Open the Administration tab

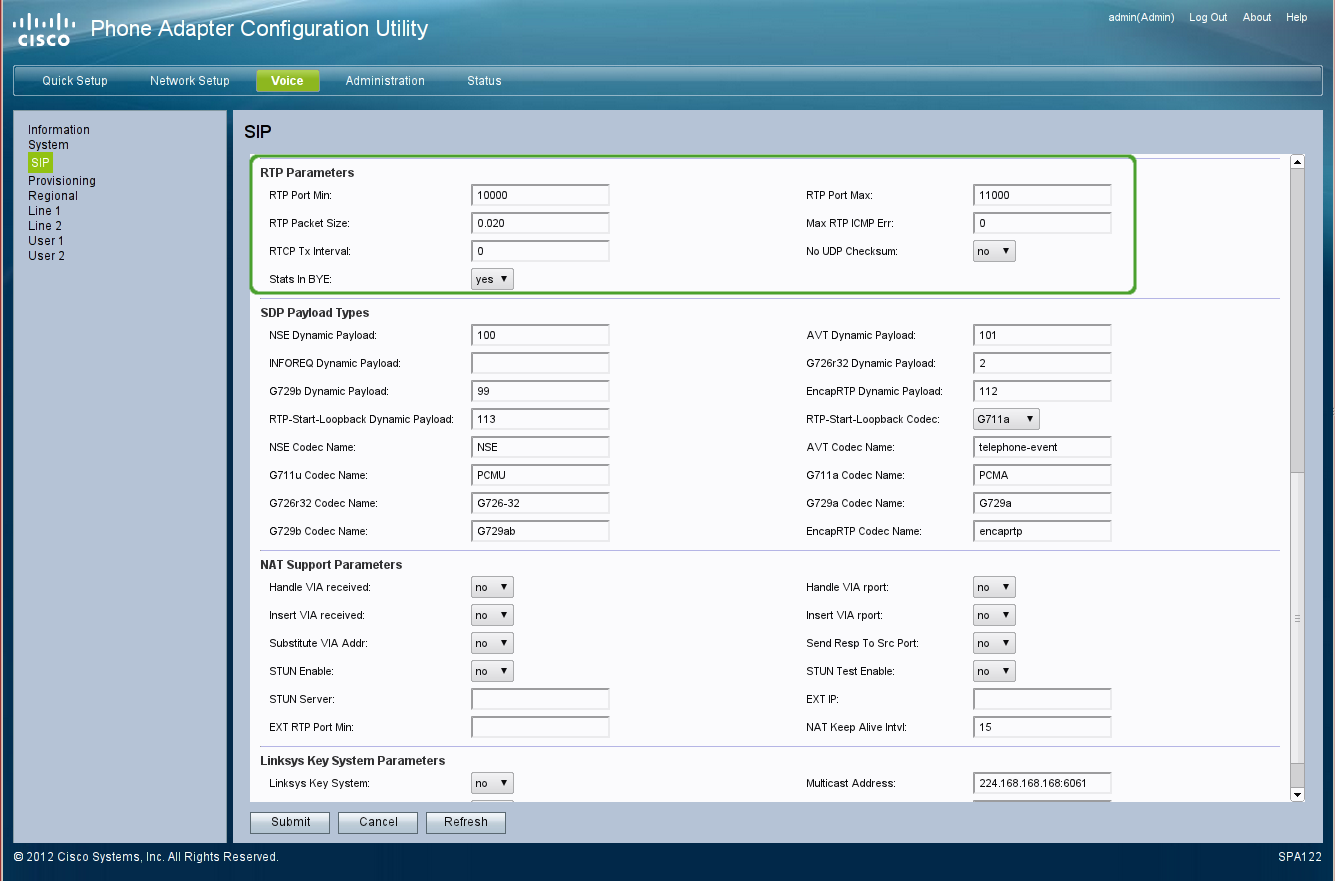click(385, 81)
